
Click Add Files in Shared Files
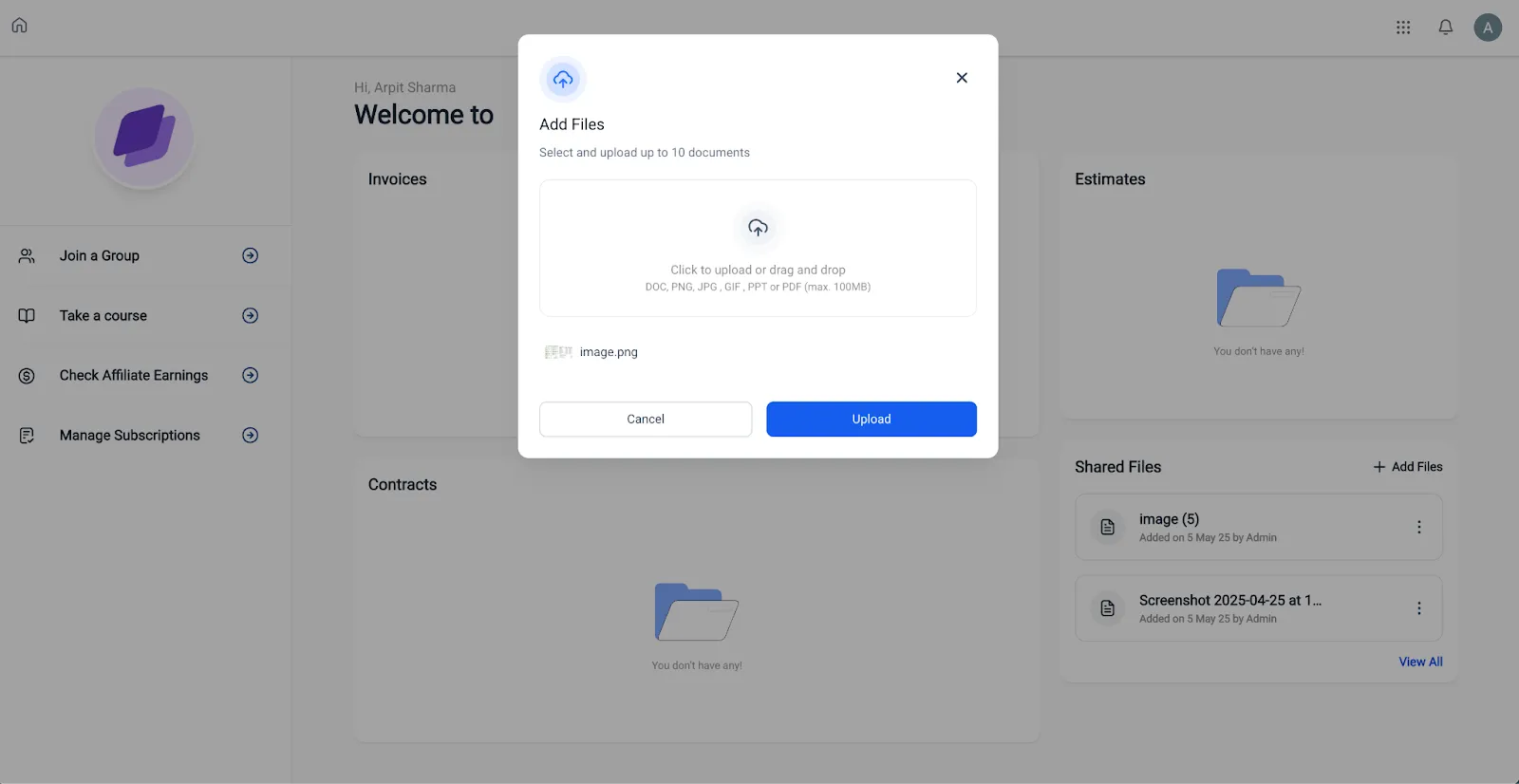[1408, 467]
